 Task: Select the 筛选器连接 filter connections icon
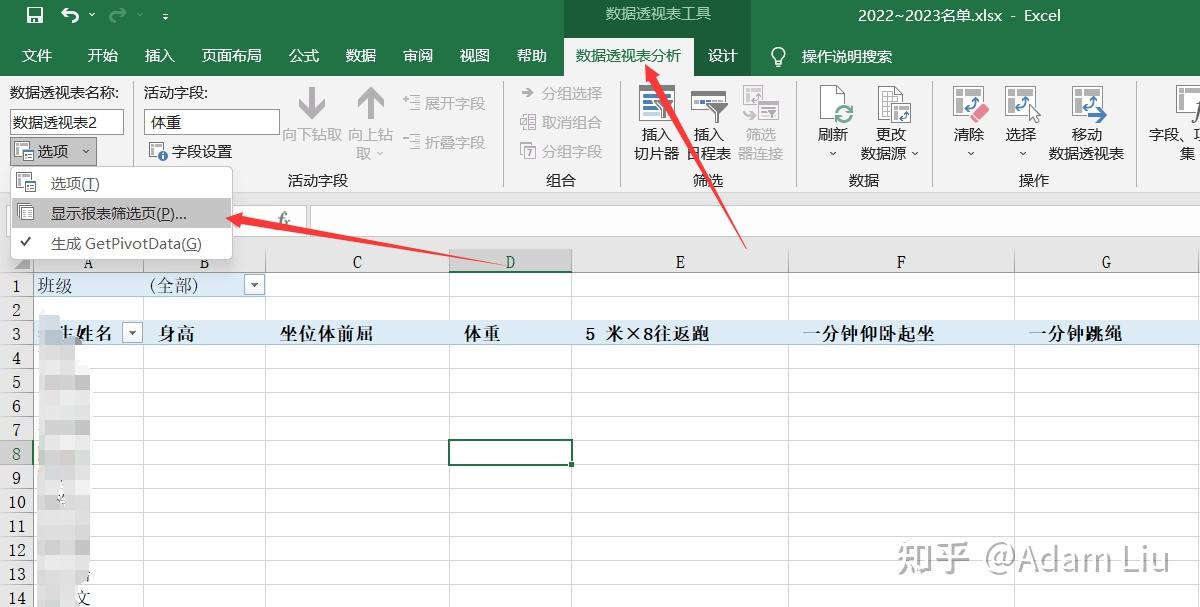pos(760,120)
